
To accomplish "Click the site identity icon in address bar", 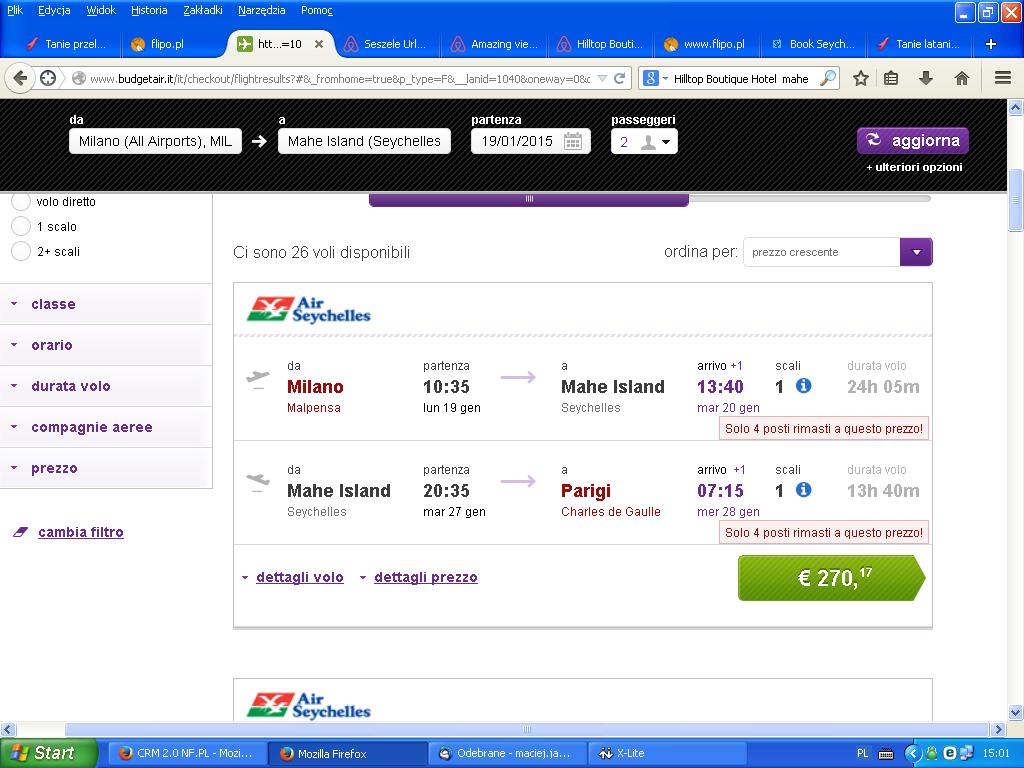I will coord(78,78).
